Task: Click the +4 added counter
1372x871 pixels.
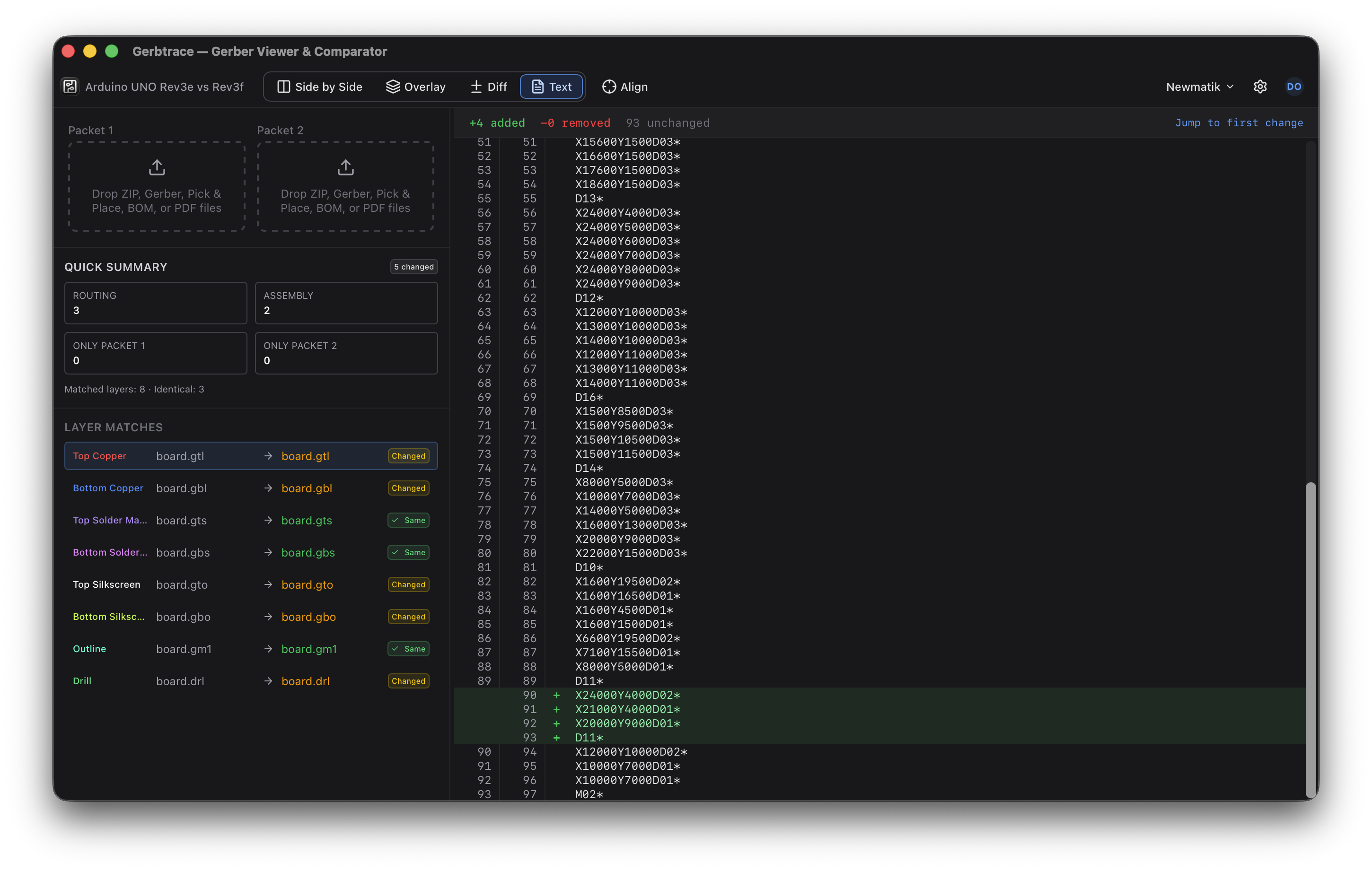Action: [x=497, y=122]
